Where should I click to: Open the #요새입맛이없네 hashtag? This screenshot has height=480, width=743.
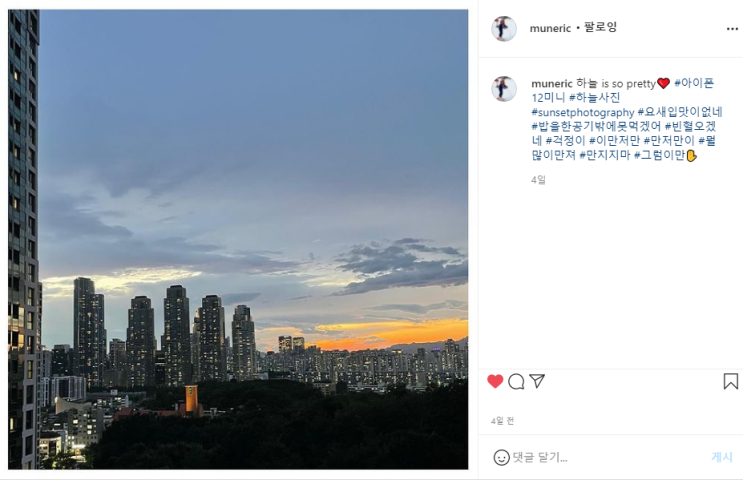click(x=680, y=112)
